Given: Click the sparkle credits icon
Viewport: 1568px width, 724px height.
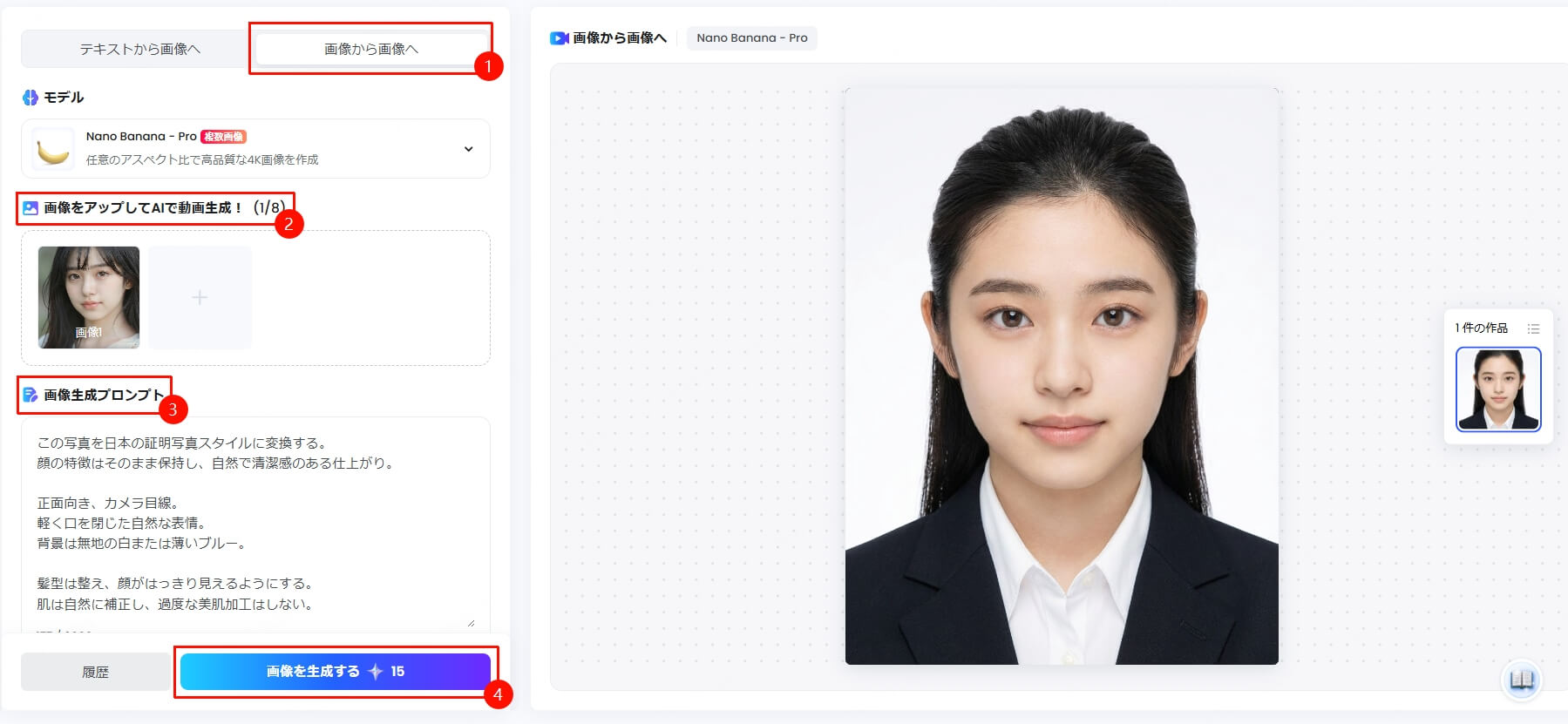Looking at the screenshot, I should pyautogui.click(x=376, y=672).
